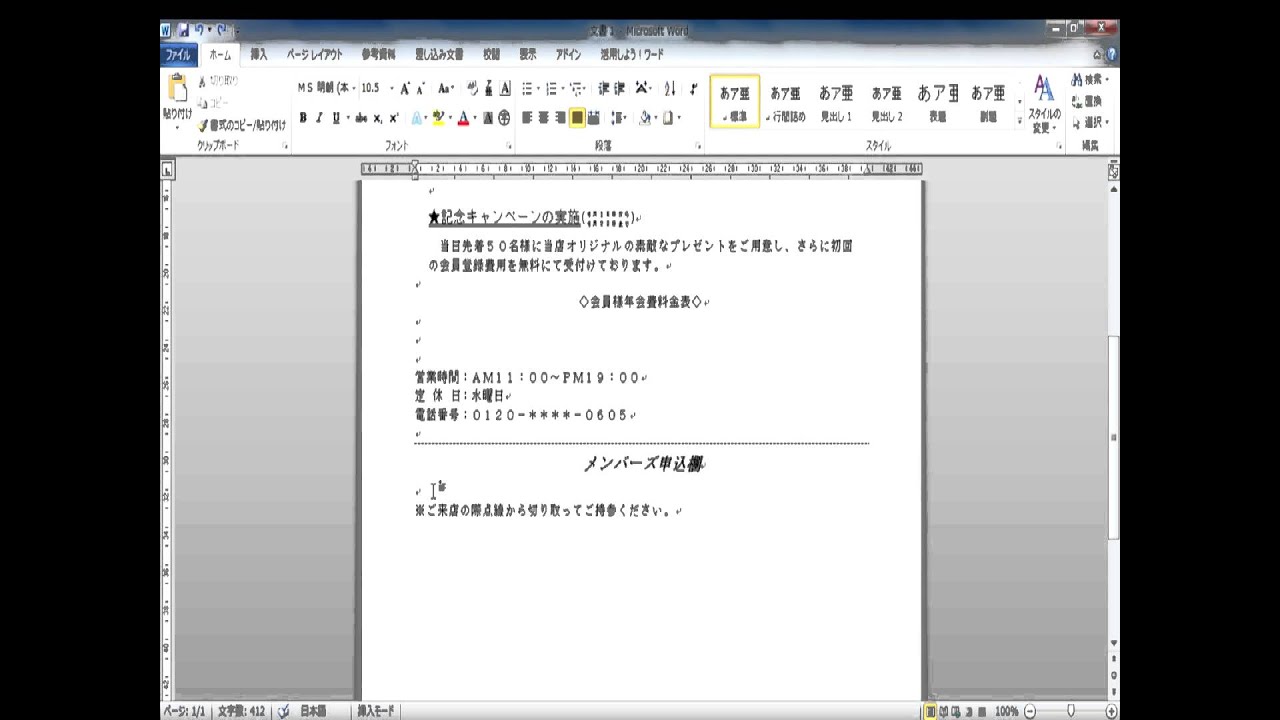Click the Undo icon in Quick Access Toolbar
Viewport: 1280px width, 720px height.
pos(200,31)
